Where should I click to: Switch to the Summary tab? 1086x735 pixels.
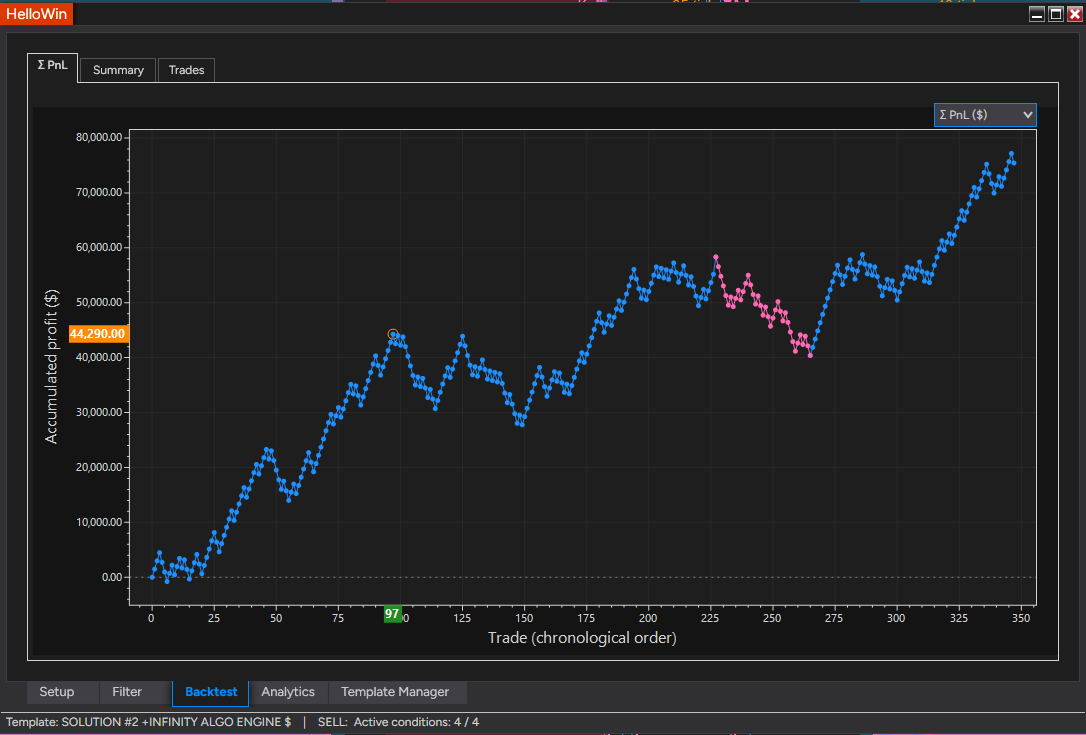click(x=118, y=70)
